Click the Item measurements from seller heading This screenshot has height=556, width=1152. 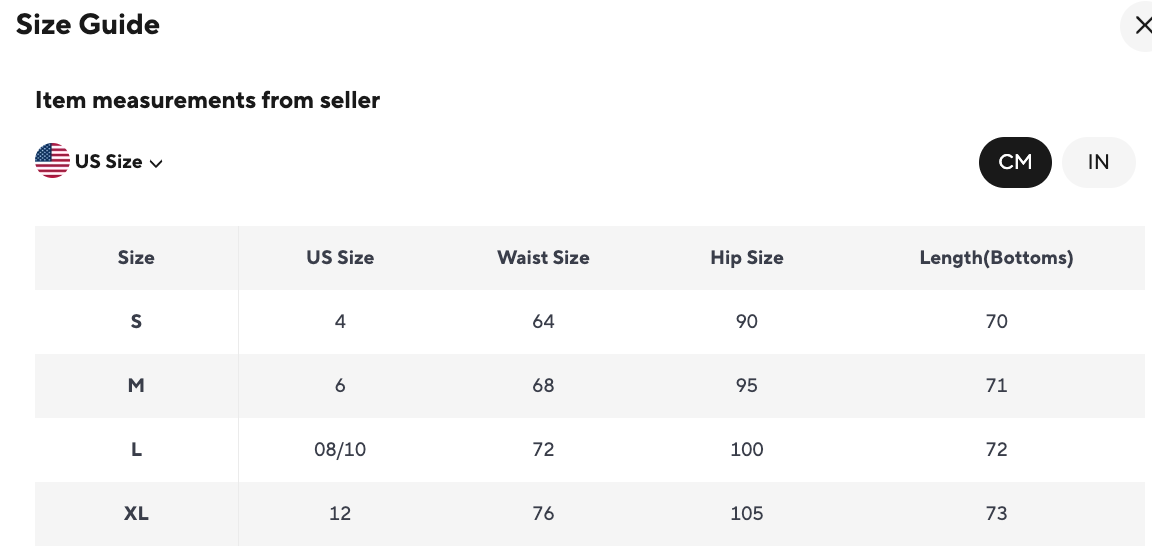point(207,100)
